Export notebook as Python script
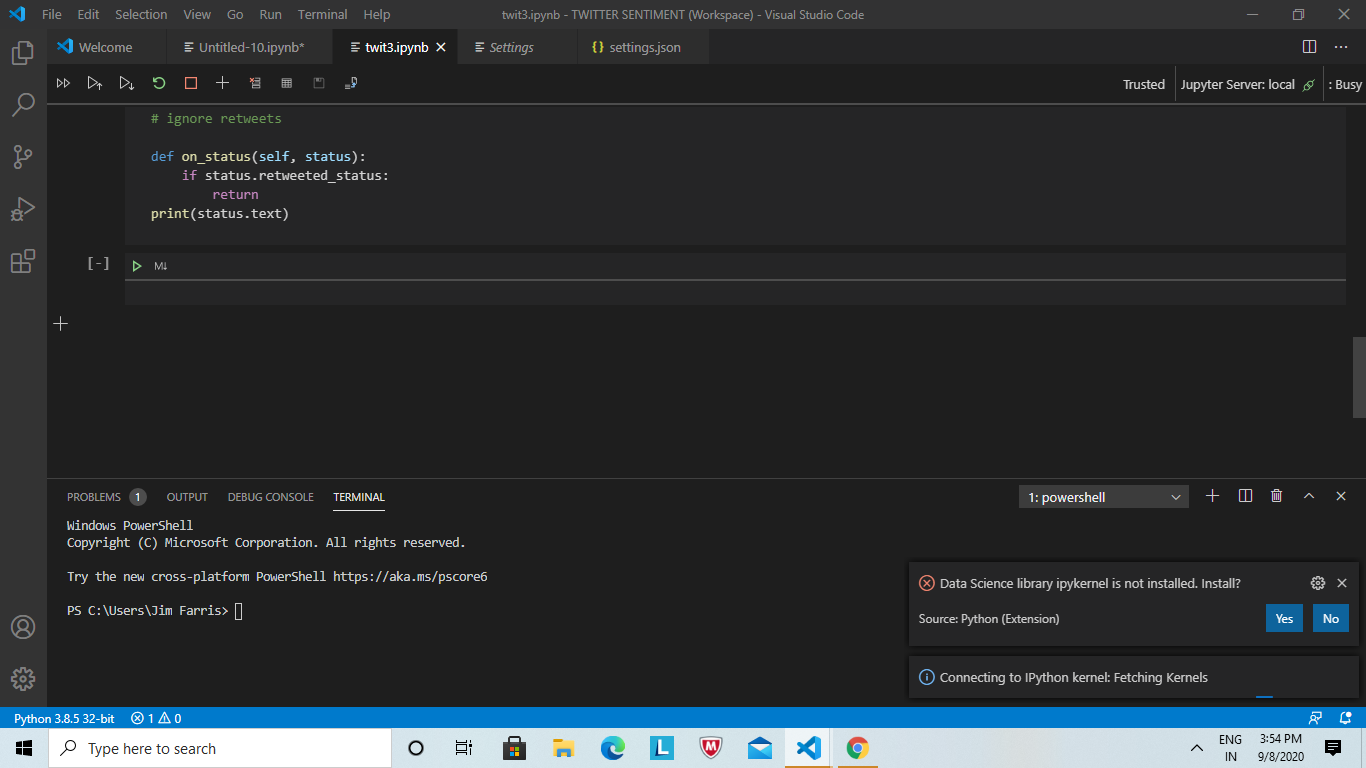The height and width of the screenshot is (768, 1366). point(351,84)
